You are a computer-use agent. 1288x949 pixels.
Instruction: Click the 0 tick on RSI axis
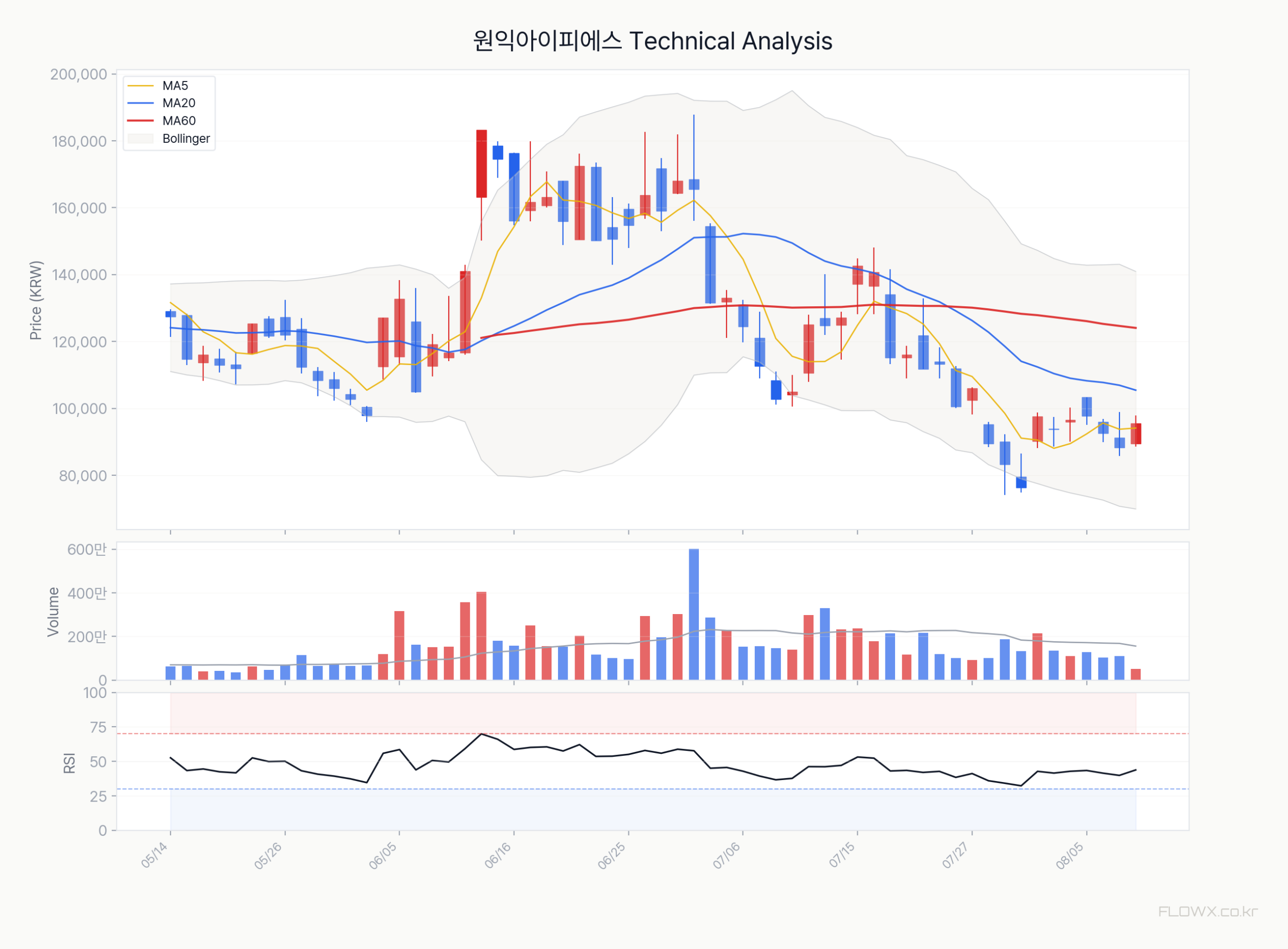pos(103,831)
